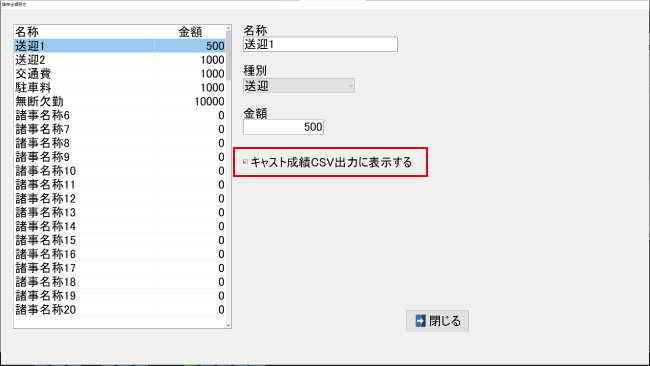Click the 1000 amount in 駐車料 row
650x366 pixels.
(x=212, y=87)
